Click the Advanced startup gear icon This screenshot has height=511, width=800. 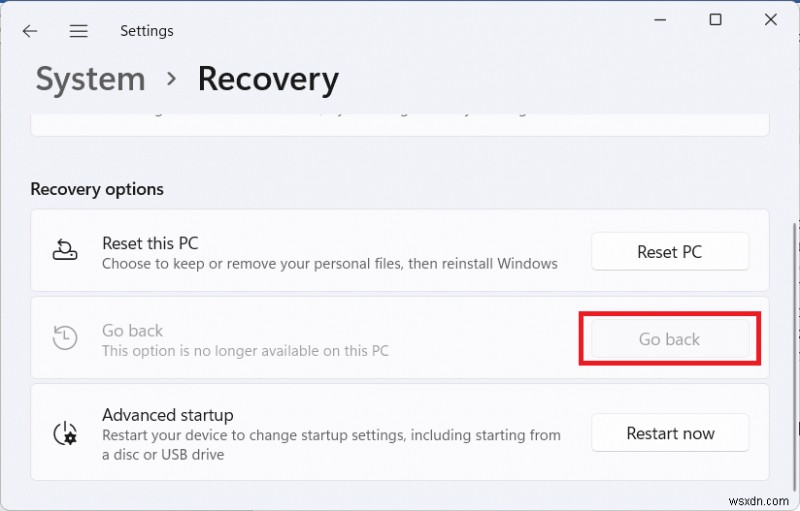tap(65, 433)
